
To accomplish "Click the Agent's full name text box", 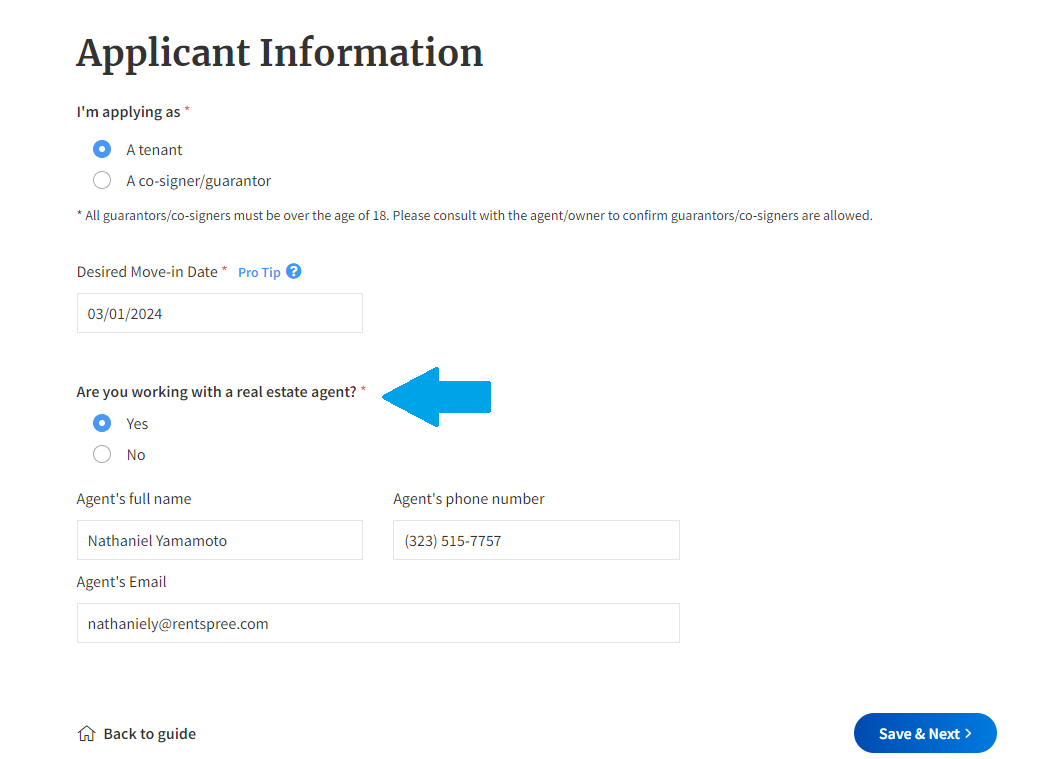I will point(219,540).
